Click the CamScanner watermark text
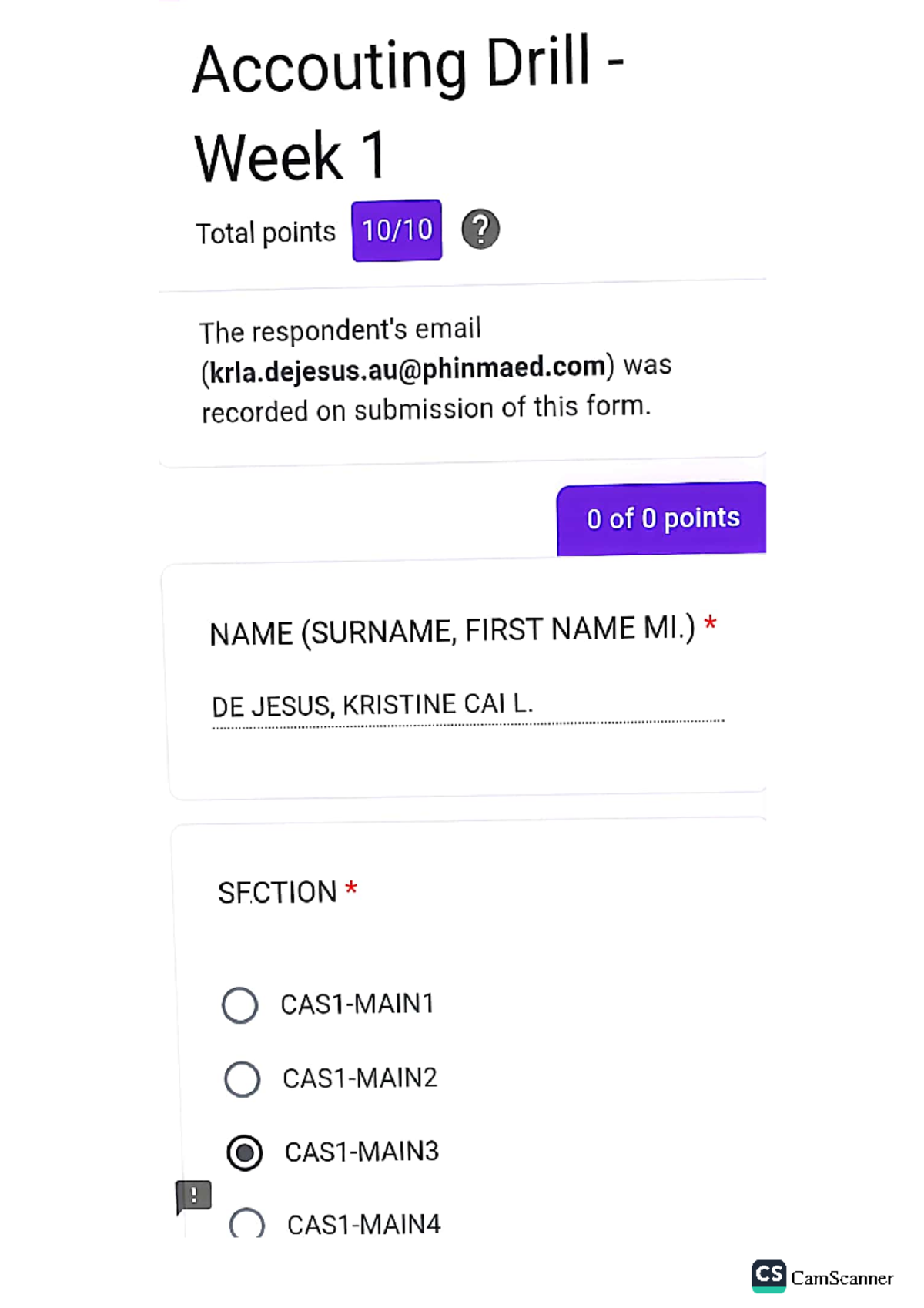924x1308 pixels. pyautogui.click(x=842, y=1279)
